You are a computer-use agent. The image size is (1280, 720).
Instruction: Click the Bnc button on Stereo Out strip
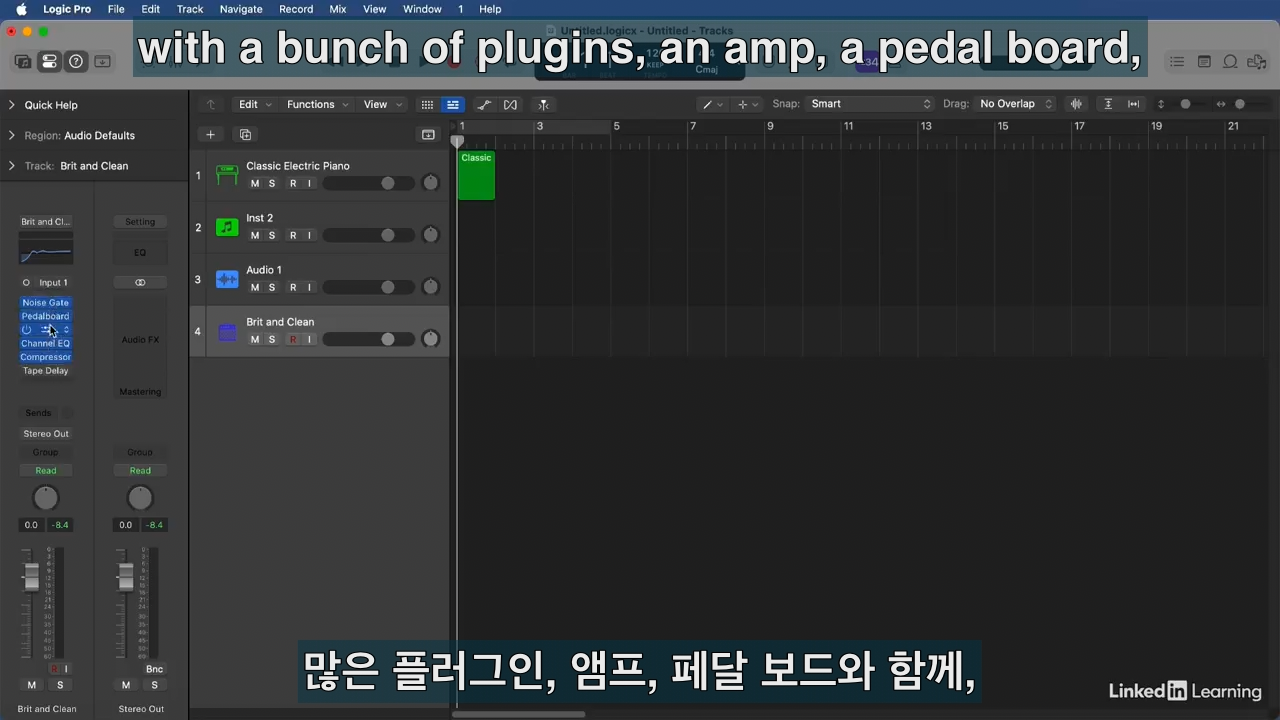[154, 669]
